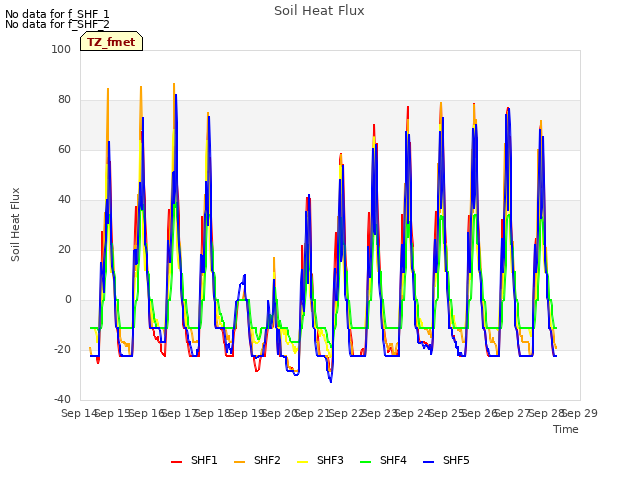Click the vertical Soil Heat Flux axis label
This screenshot has width=640, height=480.
click(15, 224)
